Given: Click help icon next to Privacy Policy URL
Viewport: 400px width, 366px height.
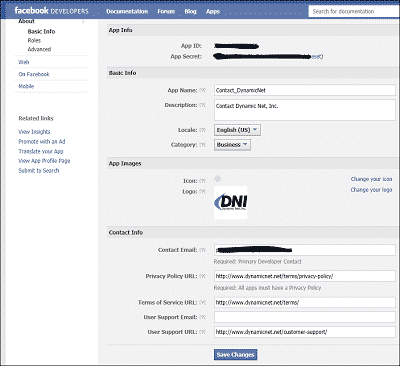Looking at the screenshot, I should click(202, 276).
